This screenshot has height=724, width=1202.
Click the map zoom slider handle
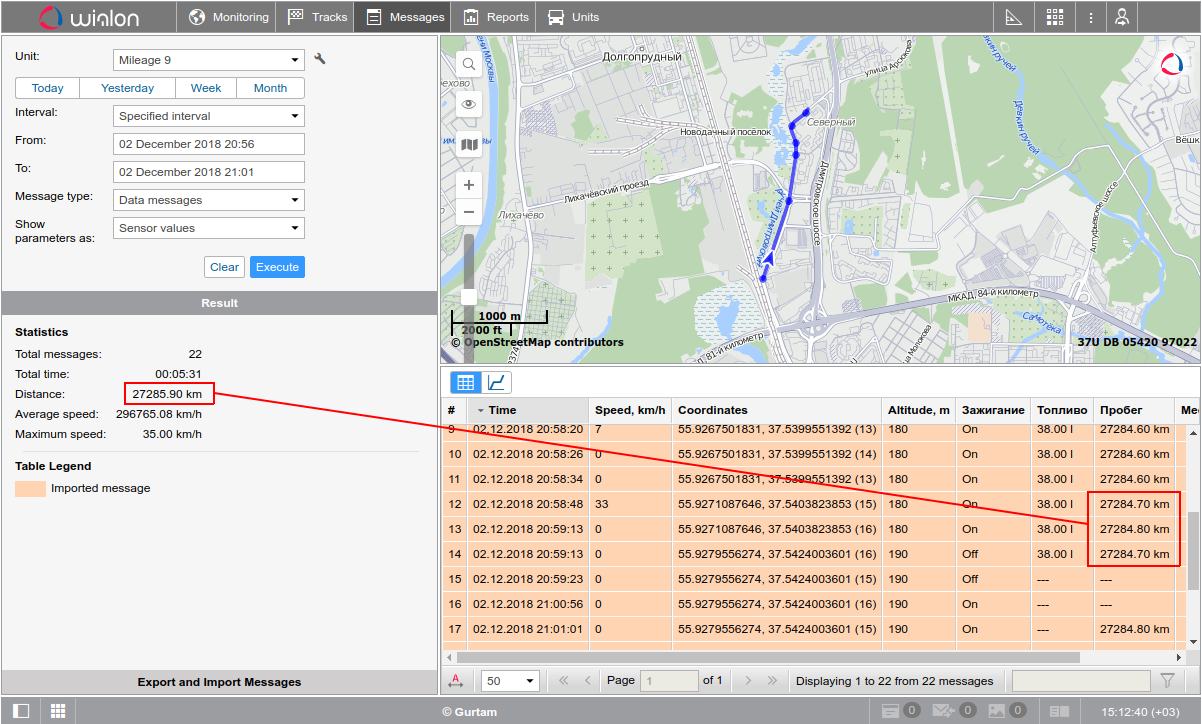[x=468, y=296]
